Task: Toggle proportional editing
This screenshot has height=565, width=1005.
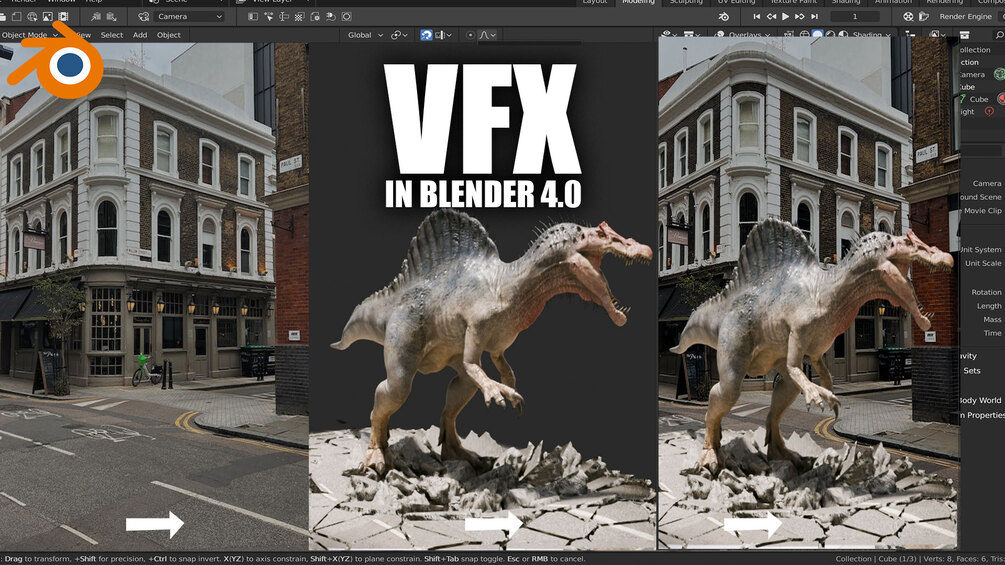Action: point(470,35)
